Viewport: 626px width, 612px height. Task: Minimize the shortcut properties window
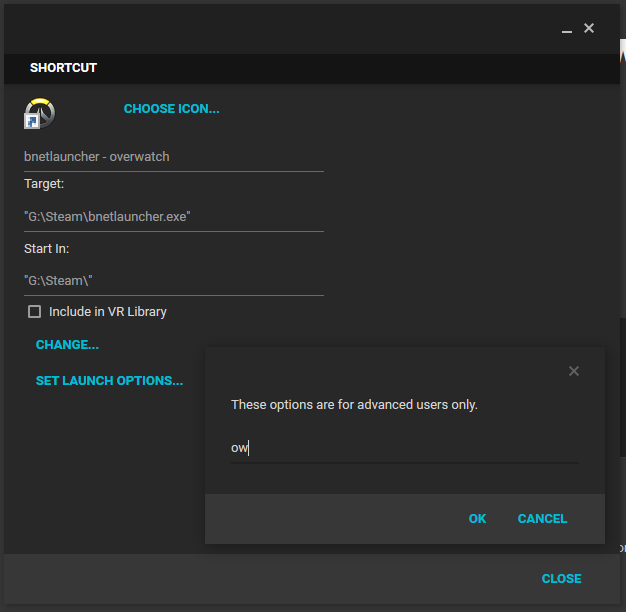(x=567, y=30)
